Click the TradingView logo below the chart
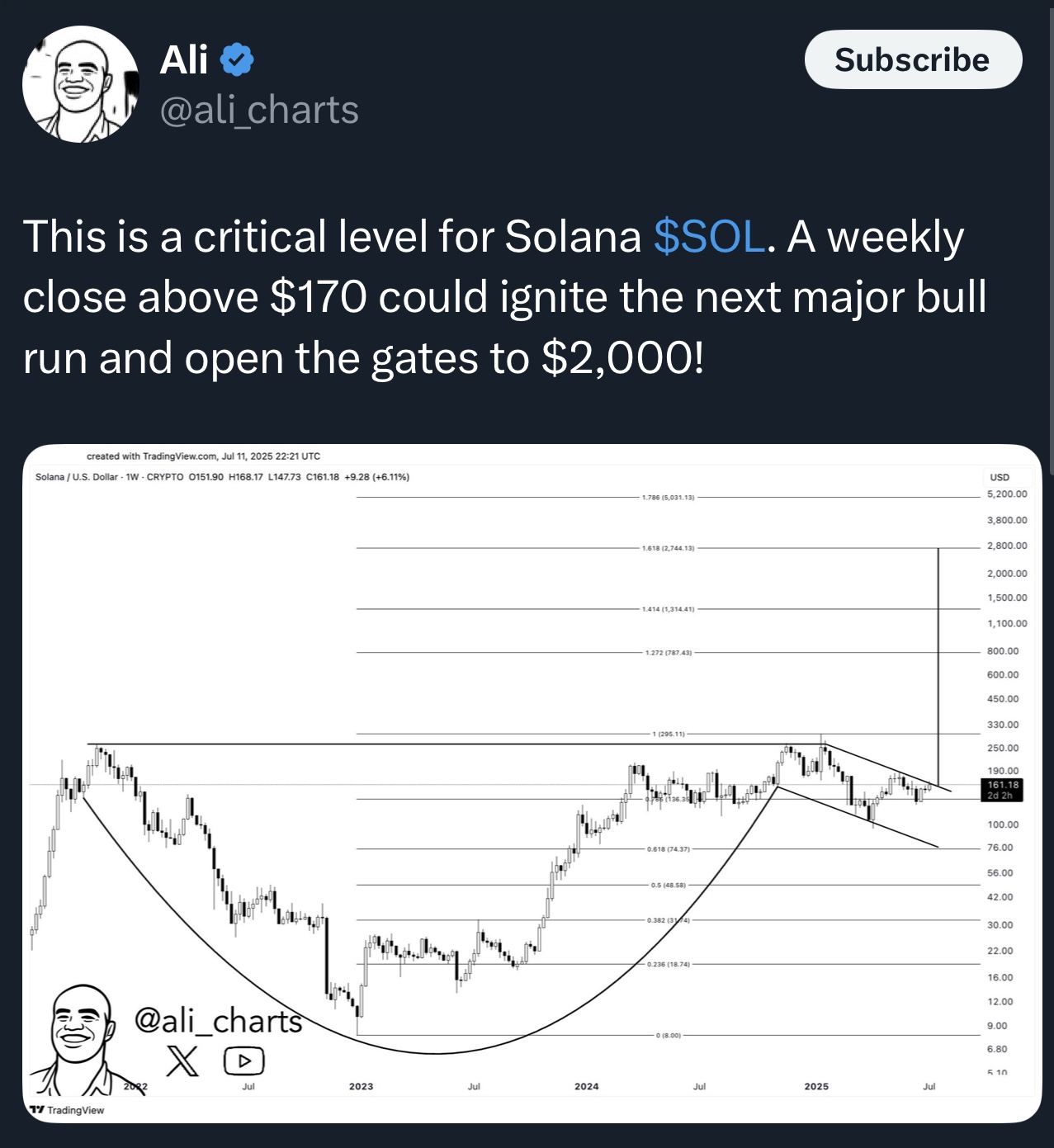Screen dimensions: 1054x1148 (x=67, y=1110)
